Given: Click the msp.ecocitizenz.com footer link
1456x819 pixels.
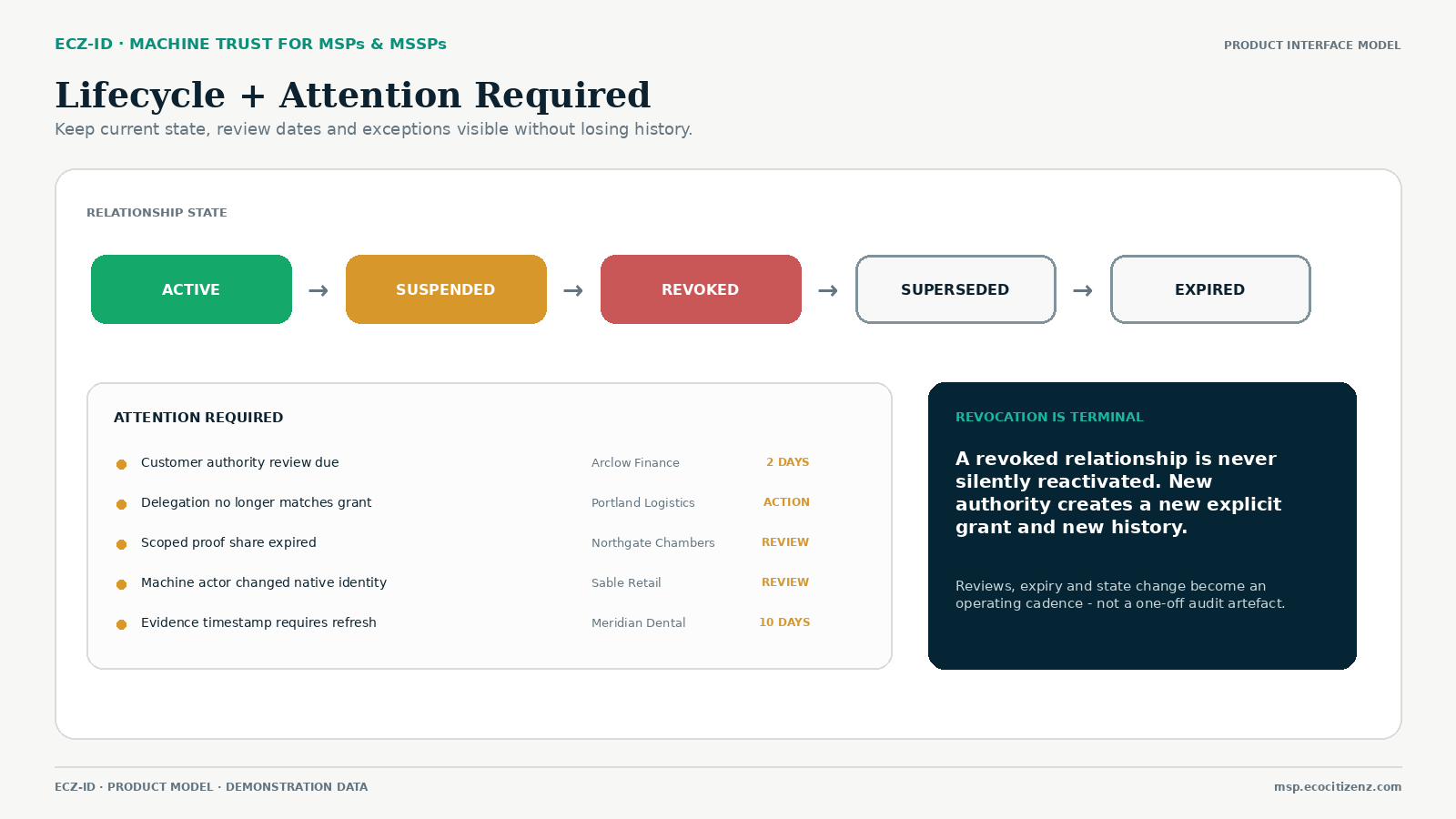Looking at the screenshot, I should tap(1338, 787).
